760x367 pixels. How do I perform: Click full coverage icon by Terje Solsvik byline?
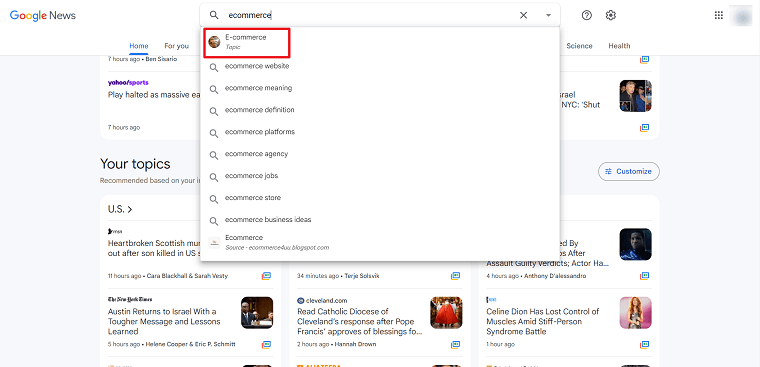click(x=455, y=276)
